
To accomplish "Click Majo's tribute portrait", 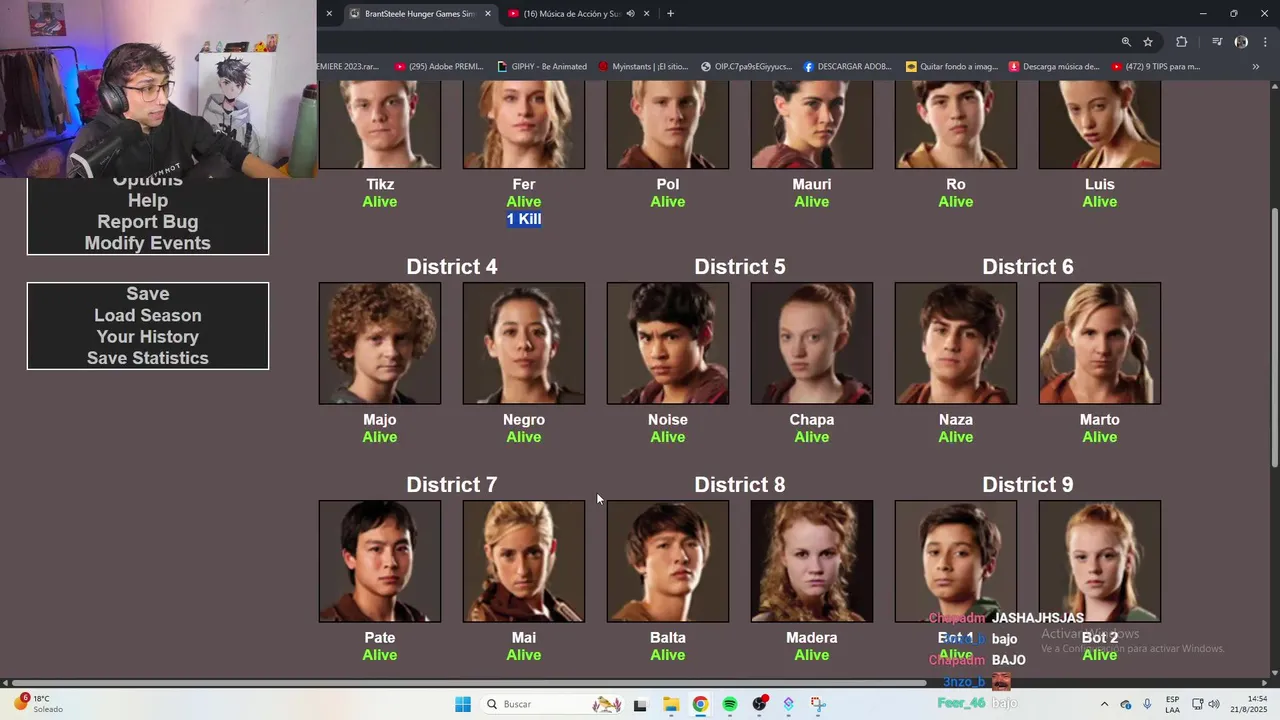I will [380, 343].
